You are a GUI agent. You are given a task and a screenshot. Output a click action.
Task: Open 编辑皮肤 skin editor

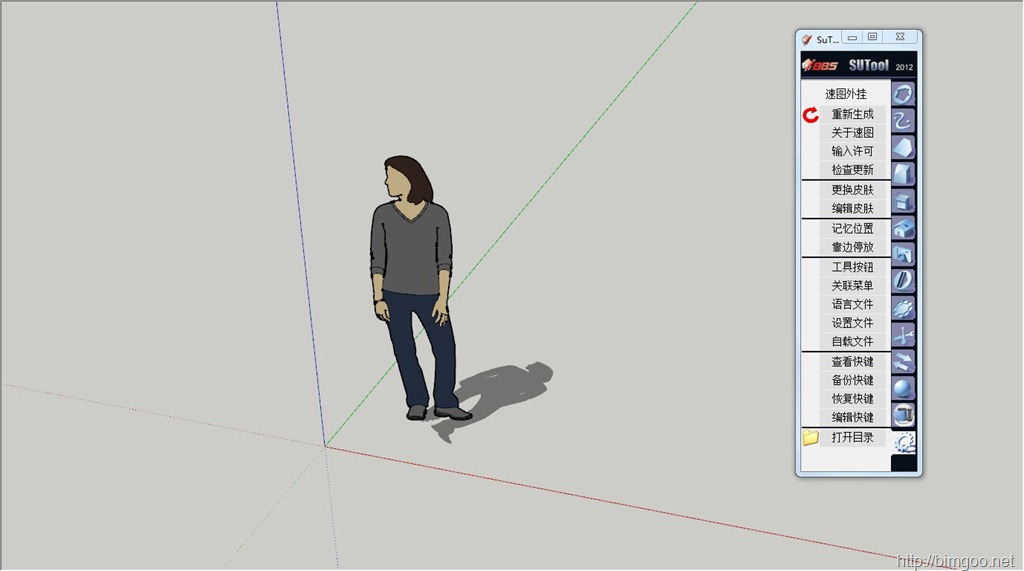pos(852,209)
